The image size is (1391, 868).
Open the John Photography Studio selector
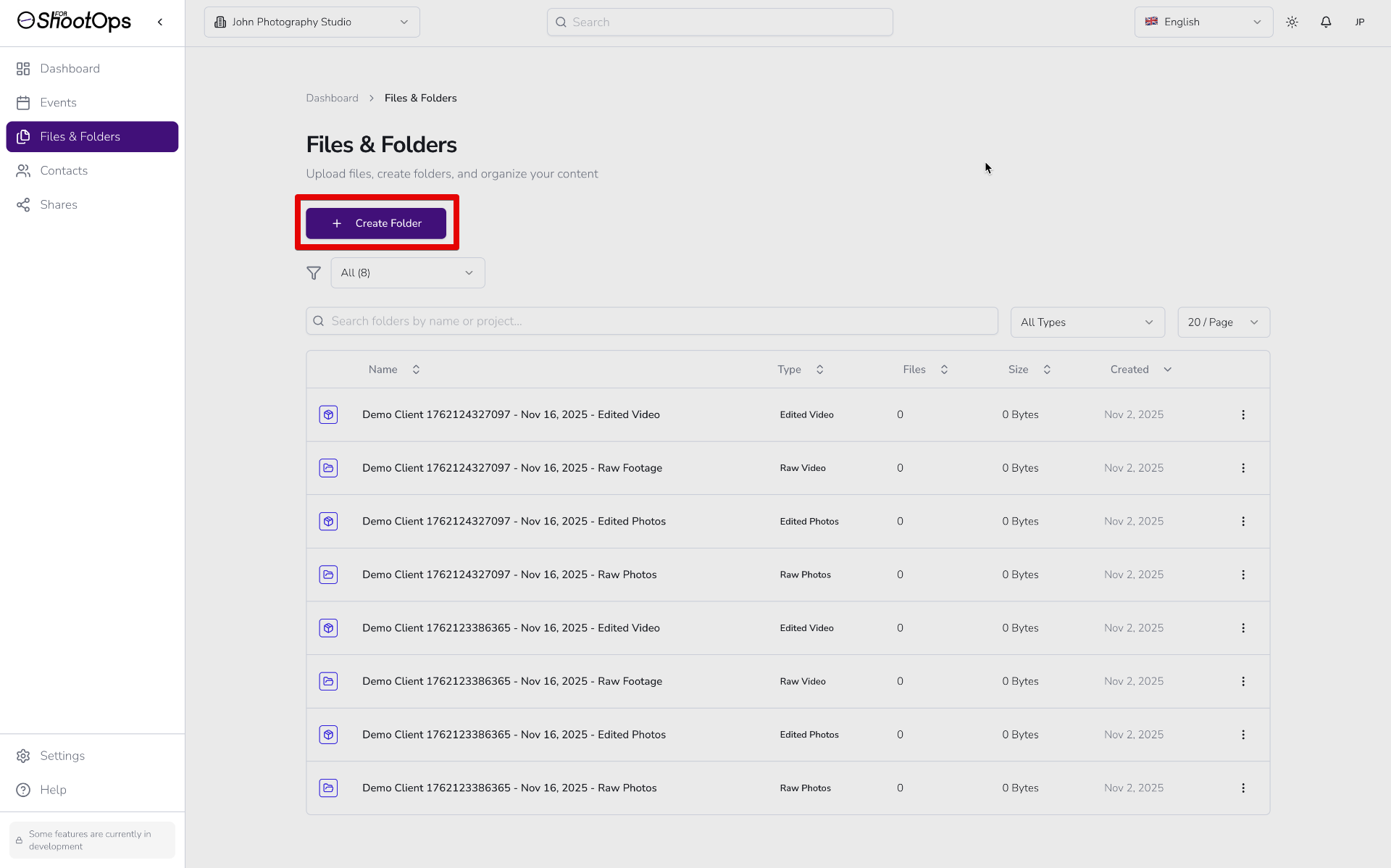(312, 22)
